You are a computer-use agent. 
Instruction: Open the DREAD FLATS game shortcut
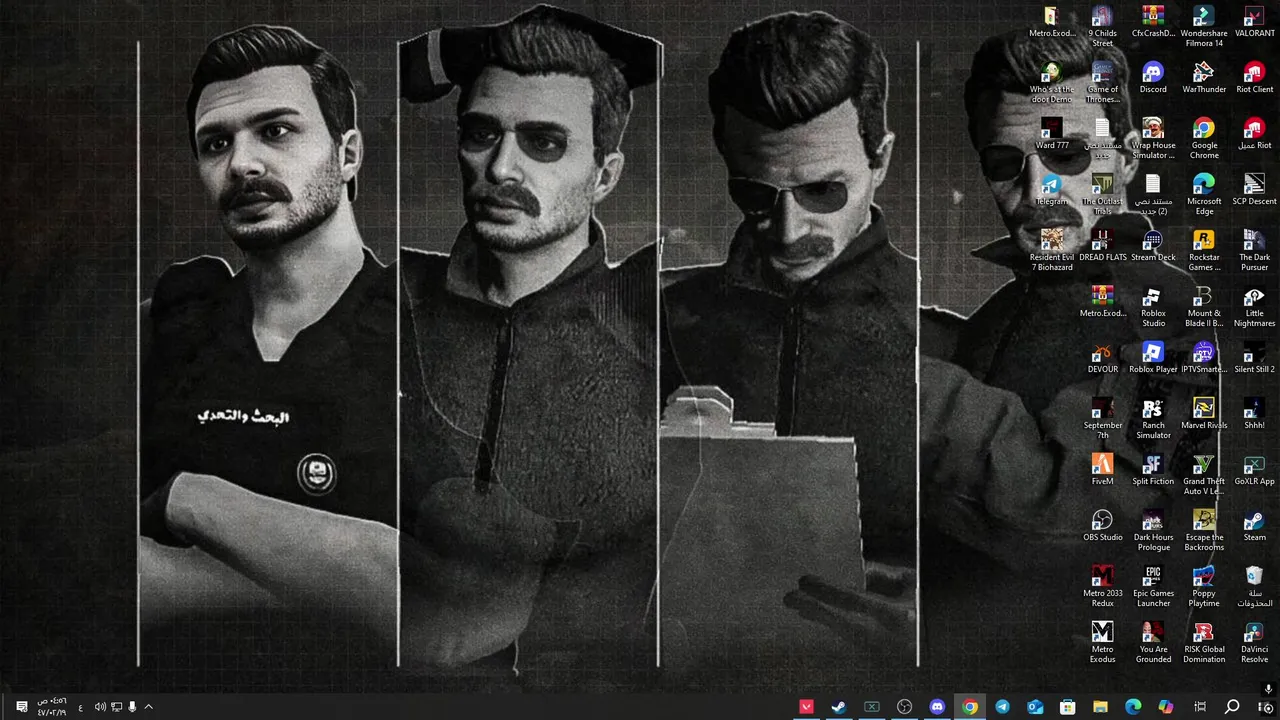coord(1102,247)
